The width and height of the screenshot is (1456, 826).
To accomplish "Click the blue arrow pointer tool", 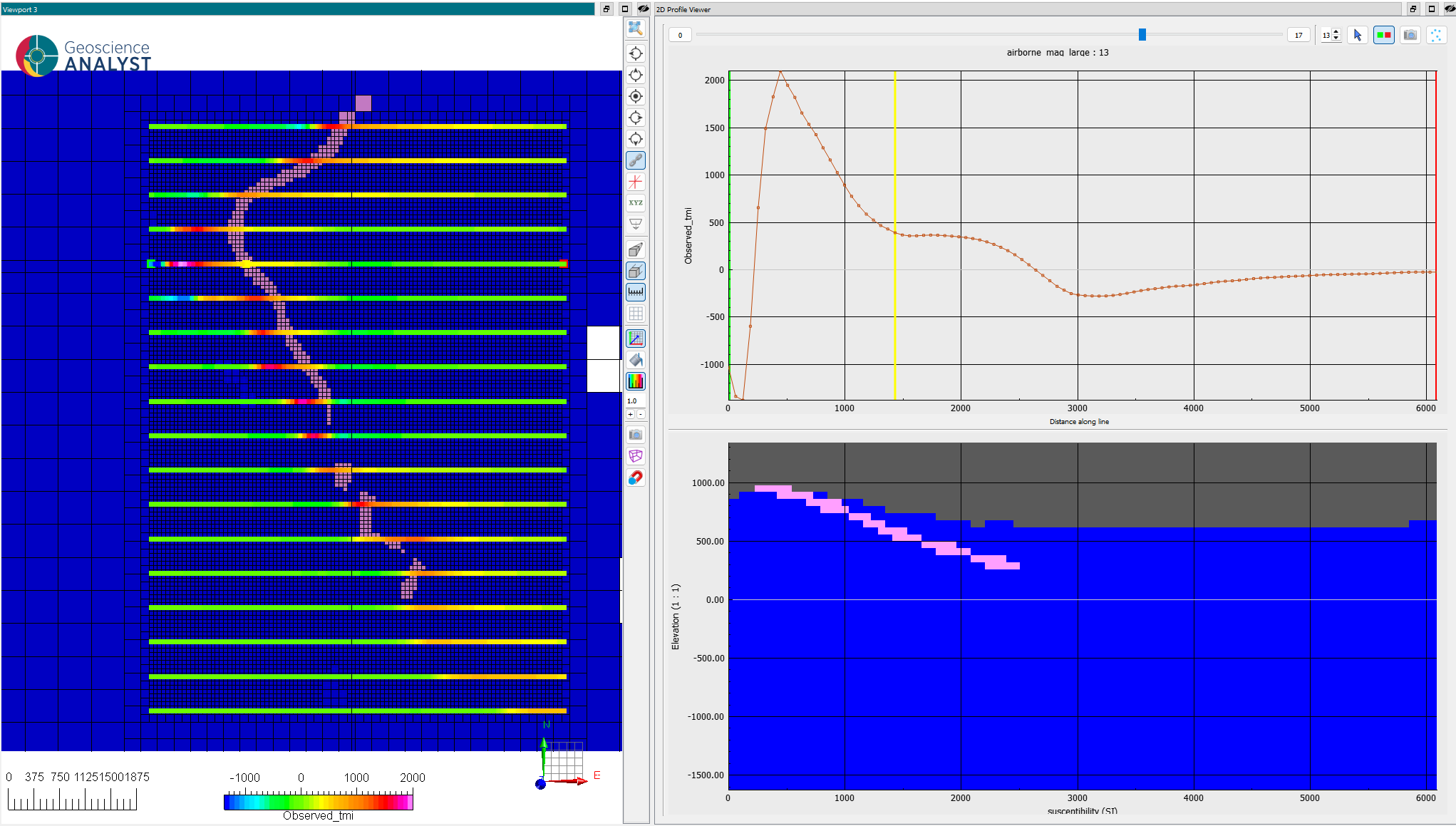I will pos(1357,35).
